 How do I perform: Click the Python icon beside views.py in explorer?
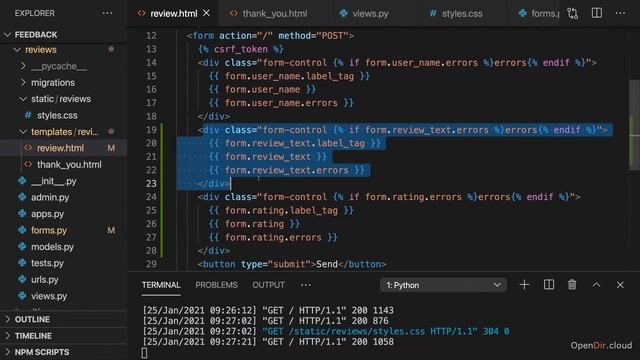pyautogui.click(x=22, y=296)
